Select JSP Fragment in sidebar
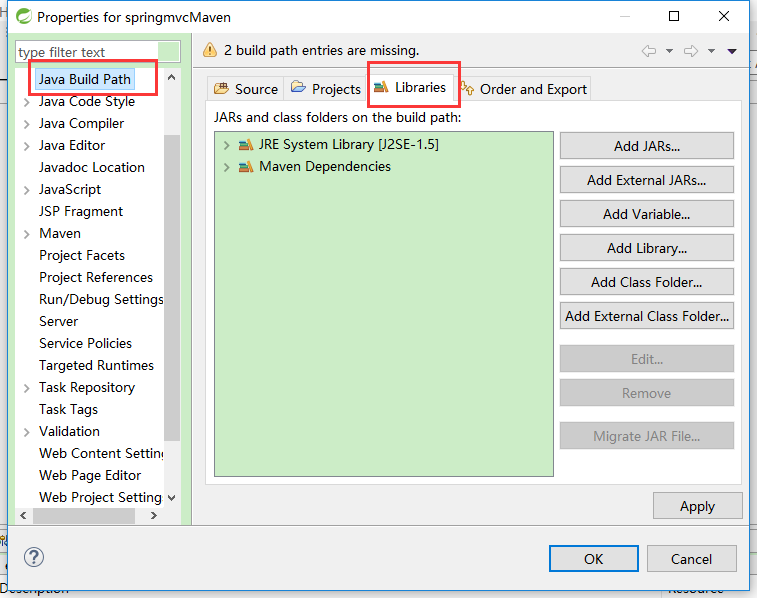 click(x=81, y=211)
